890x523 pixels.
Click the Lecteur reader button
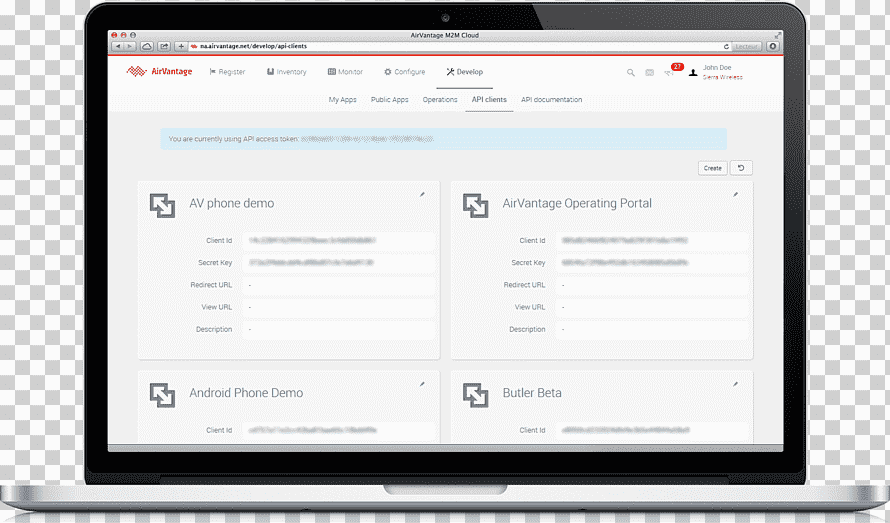click(x=746, y=47)
